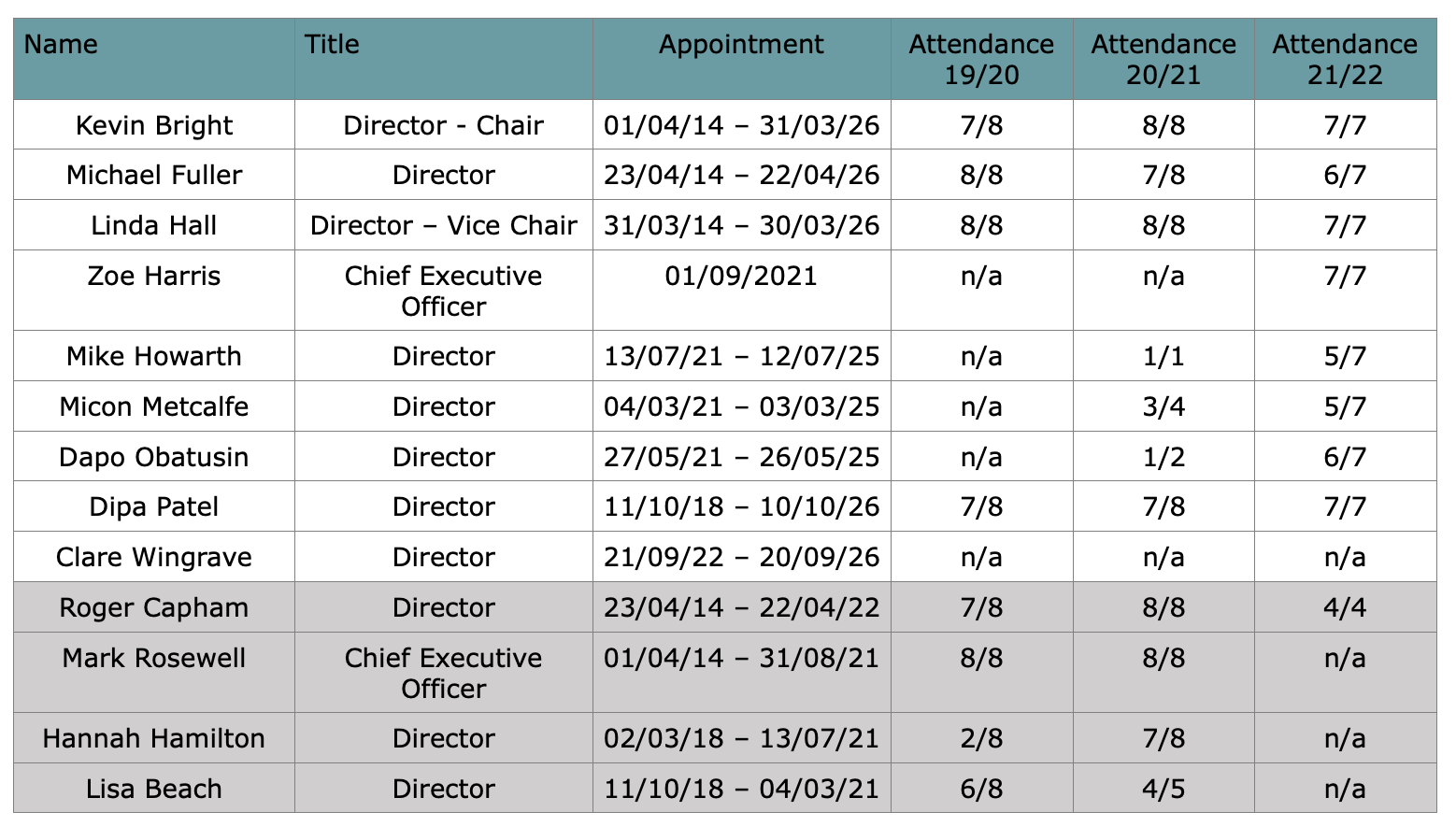The width and height of the screenshot is (1456, 826).
Task: Click the Director – Vice Chair cell
Action: 444,225
